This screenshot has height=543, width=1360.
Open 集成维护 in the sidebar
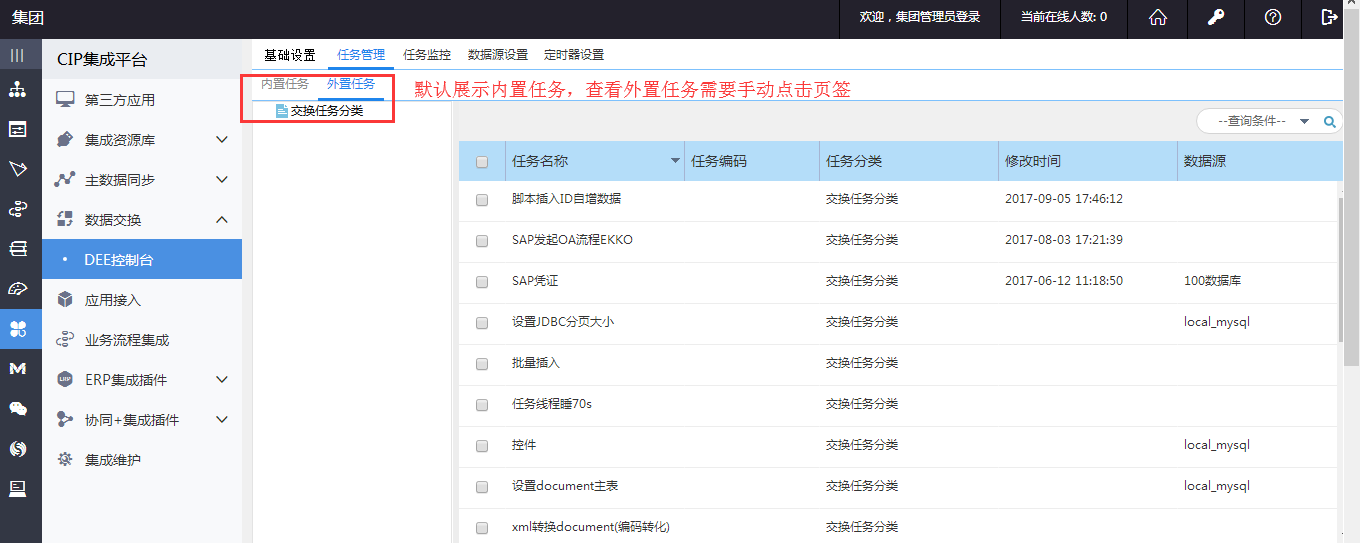[112, 460]
